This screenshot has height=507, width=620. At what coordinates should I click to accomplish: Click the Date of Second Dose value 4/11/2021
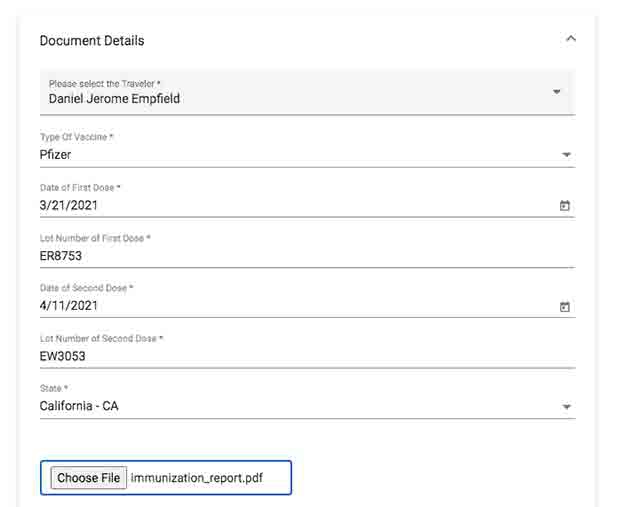69,306
